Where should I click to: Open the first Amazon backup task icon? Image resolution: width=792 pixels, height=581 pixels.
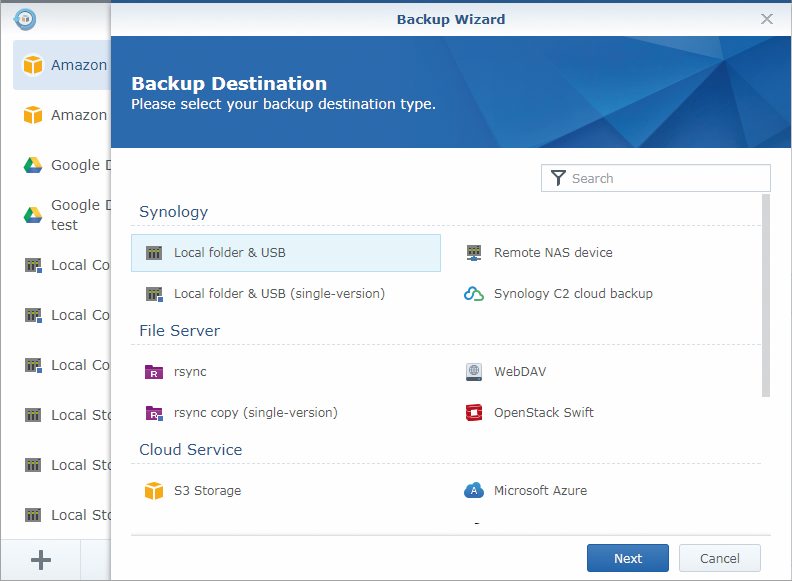pyautogui.click(x=33, y=65)
